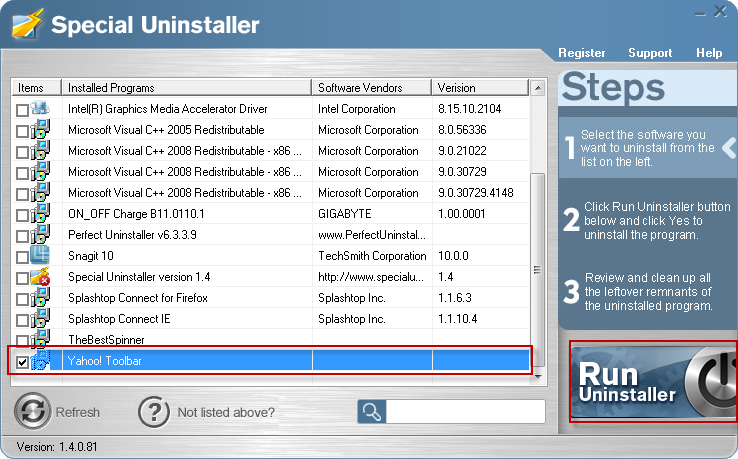Click the TheBestSpinner program icon

pos(40,338)
